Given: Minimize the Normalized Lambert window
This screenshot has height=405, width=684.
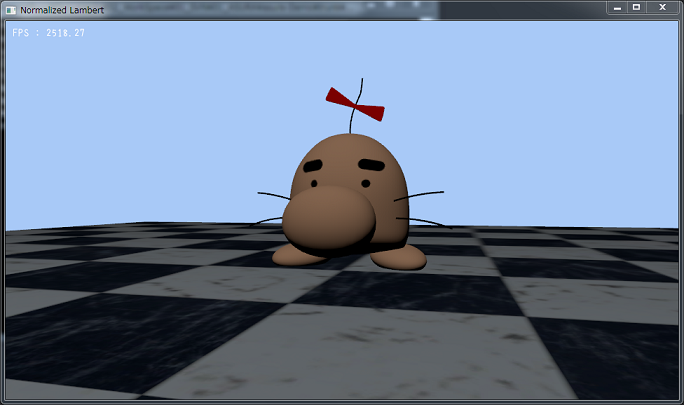Looking at the screenshot, I should [618, 7].
